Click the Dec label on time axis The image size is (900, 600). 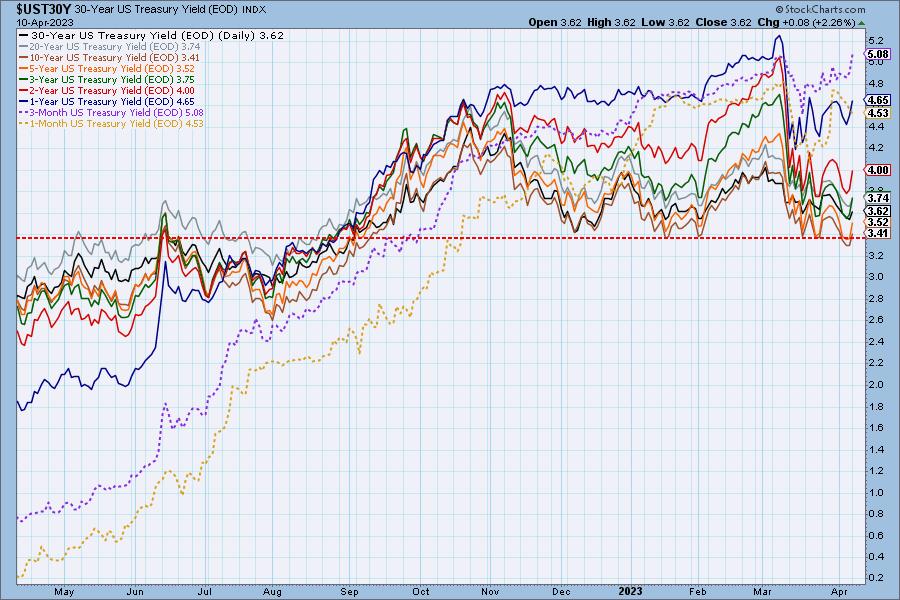pyautogui.click(x=561, y=591)
